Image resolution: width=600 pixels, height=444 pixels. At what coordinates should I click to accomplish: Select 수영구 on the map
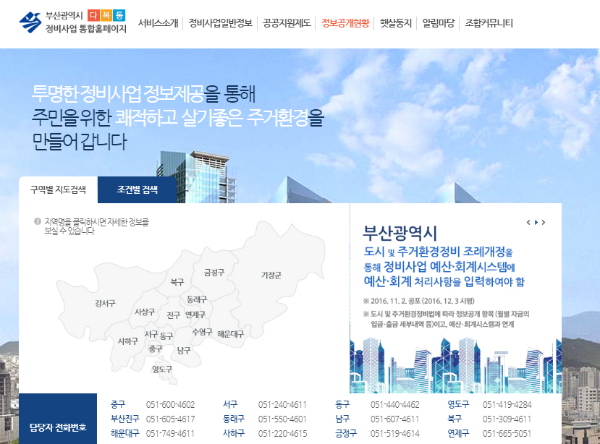click(x=202, y=331)
